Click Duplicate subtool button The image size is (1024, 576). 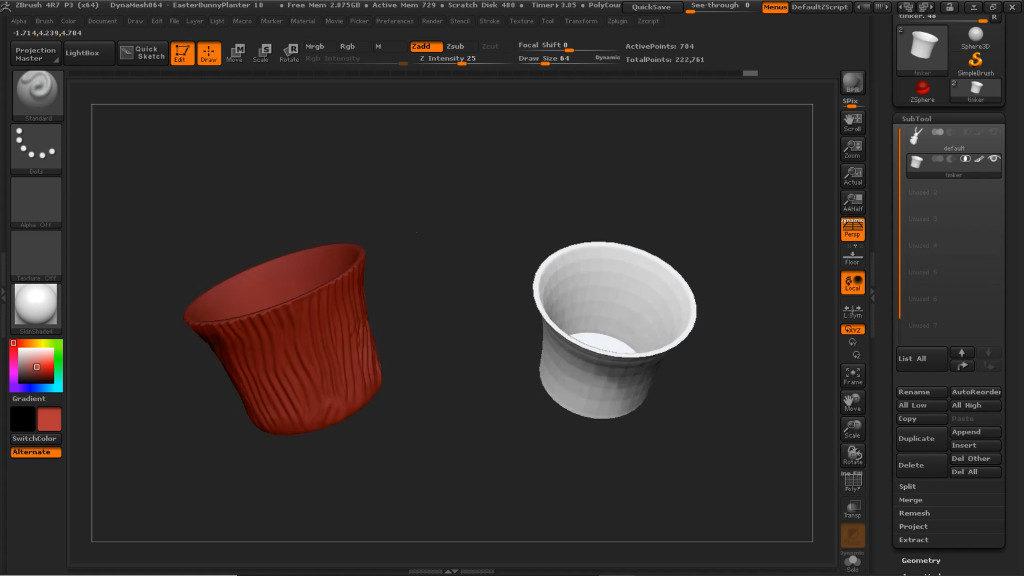pyautogui.click(x=921, y=439)
